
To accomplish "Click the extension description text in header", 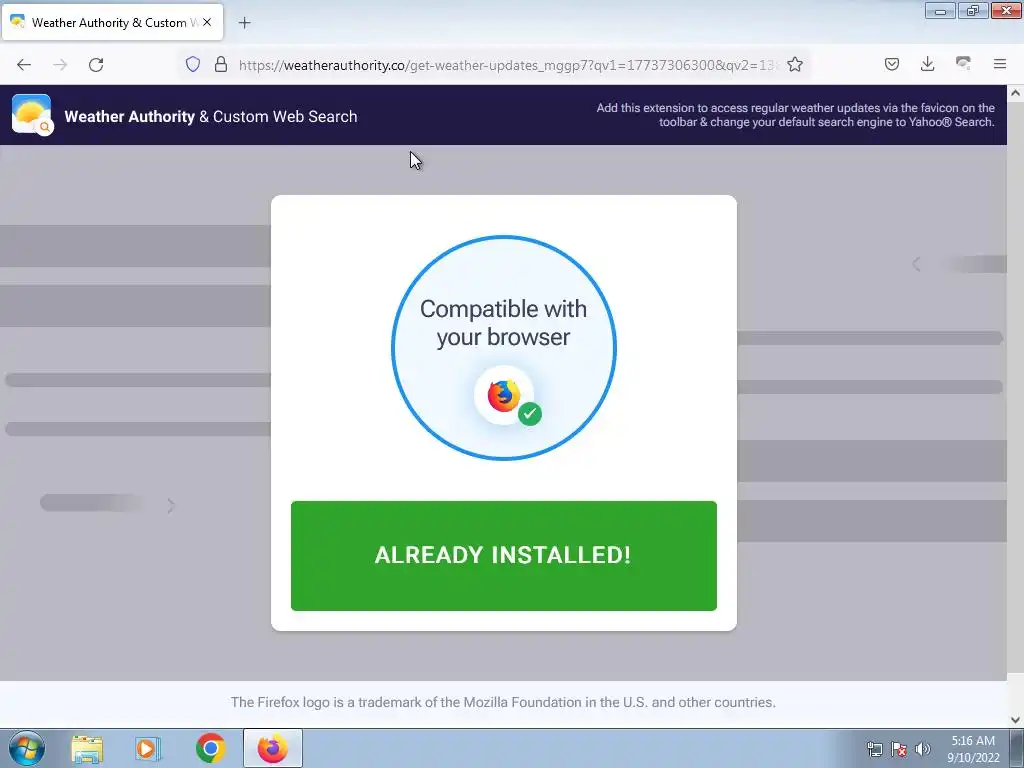I will click(x=795, y=115).
